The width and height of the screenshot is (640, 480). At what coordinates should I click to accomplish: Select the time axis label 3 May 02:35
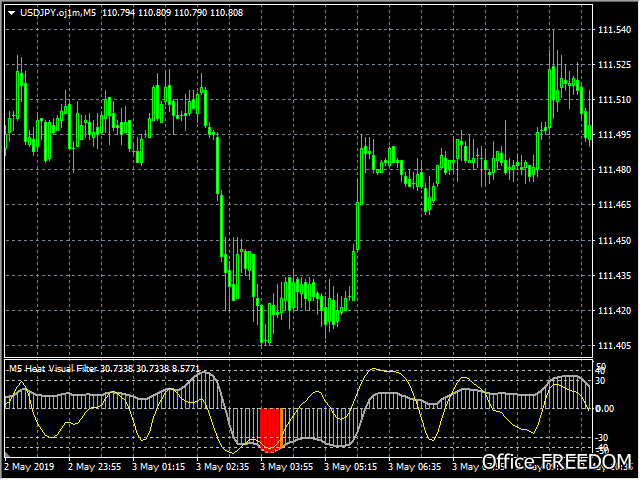click(222, 467)
